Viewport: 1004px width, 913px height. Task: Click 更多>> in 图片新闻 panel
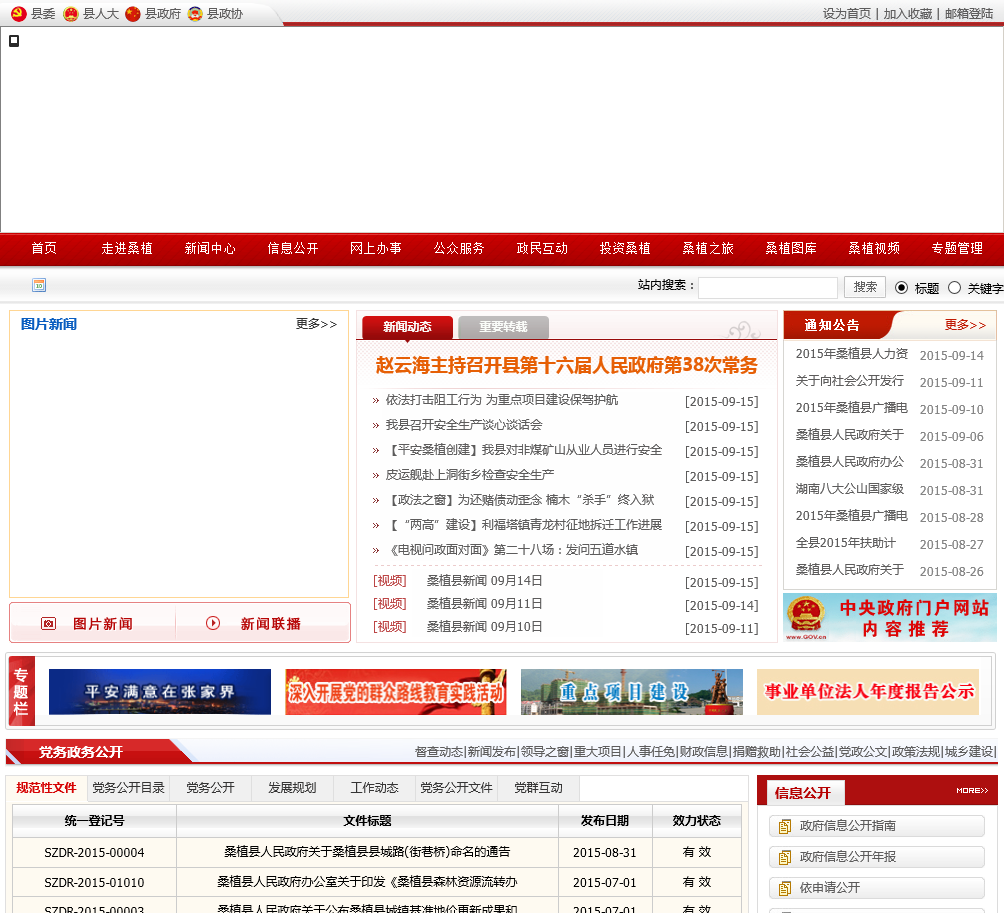(316, 324)
